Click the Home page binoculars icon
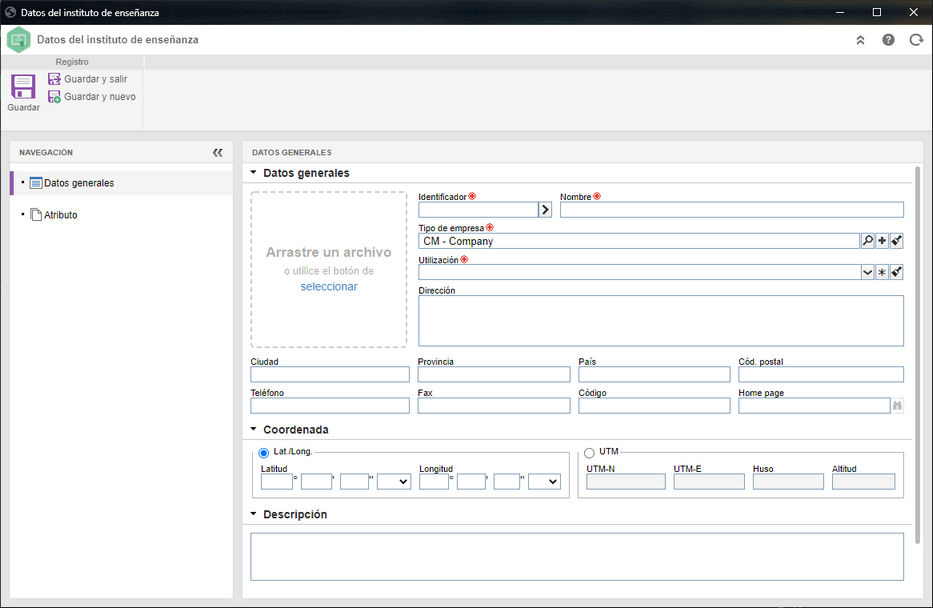Image resolution: width=933 pixels, height=608 pixels. 897,406
